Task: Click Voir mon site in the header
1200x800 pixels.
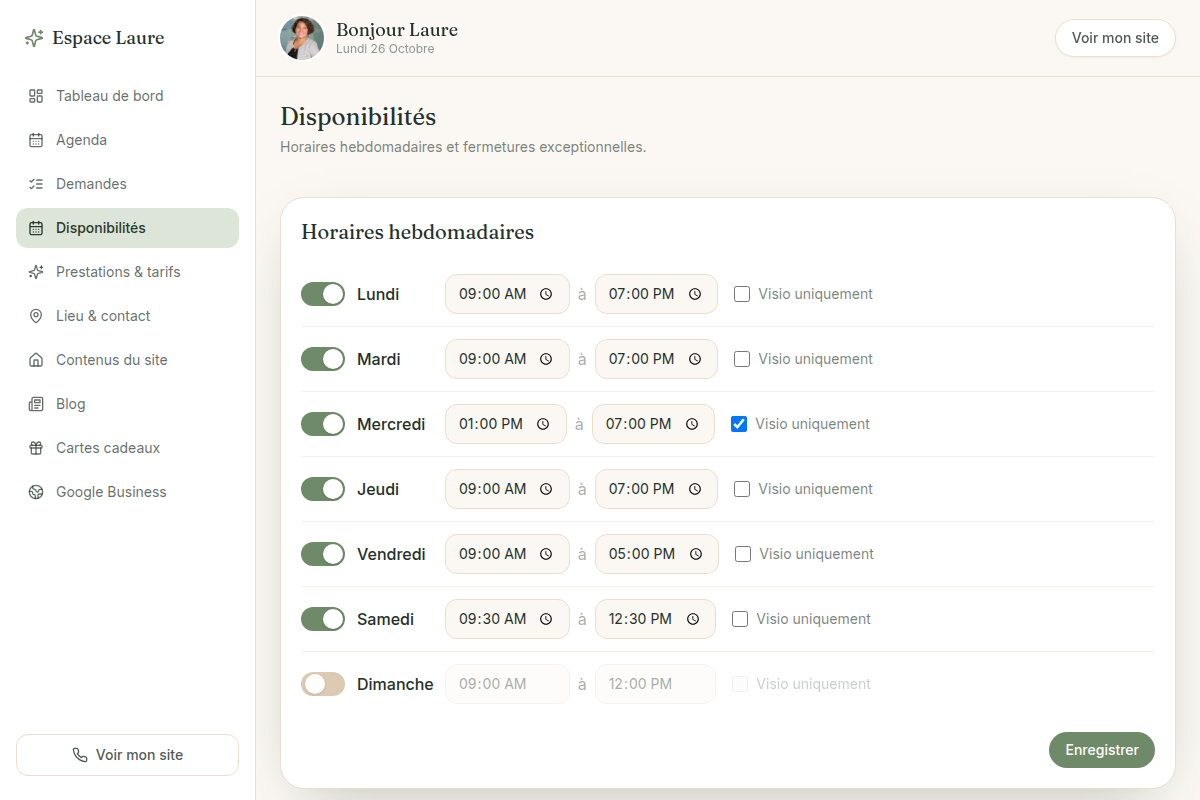Action: [x=1115, y=38]
